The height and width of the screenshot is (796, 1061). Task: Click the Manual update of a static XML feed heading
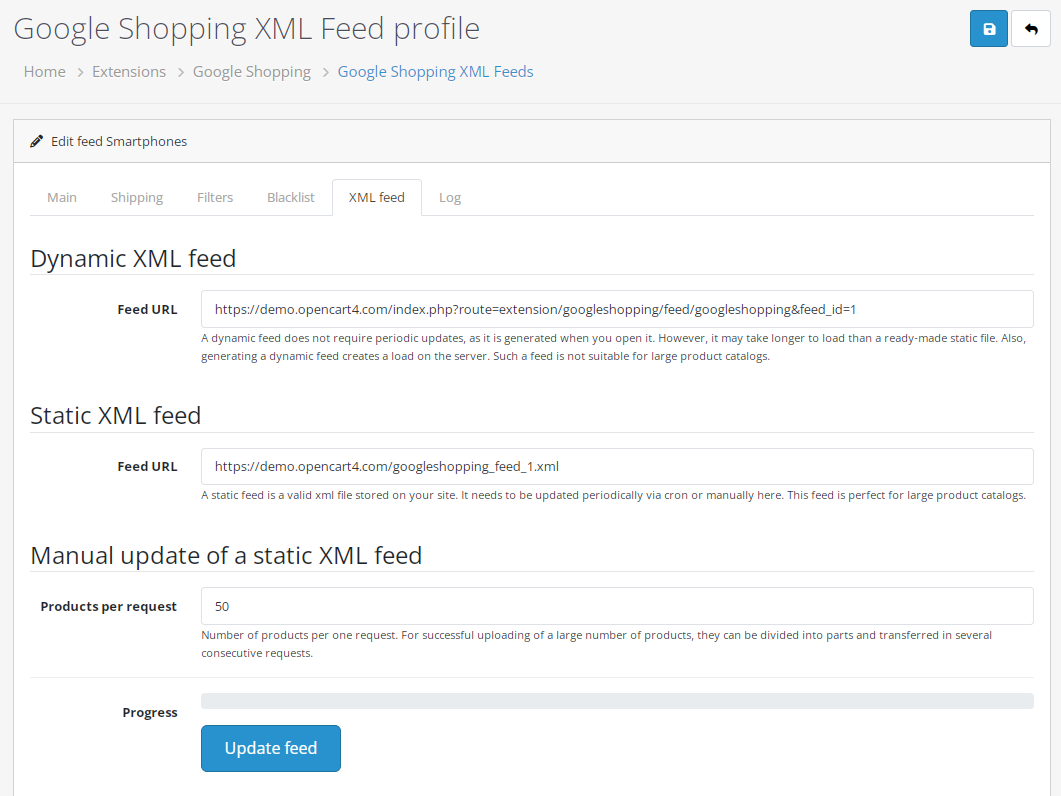(226, 555)
